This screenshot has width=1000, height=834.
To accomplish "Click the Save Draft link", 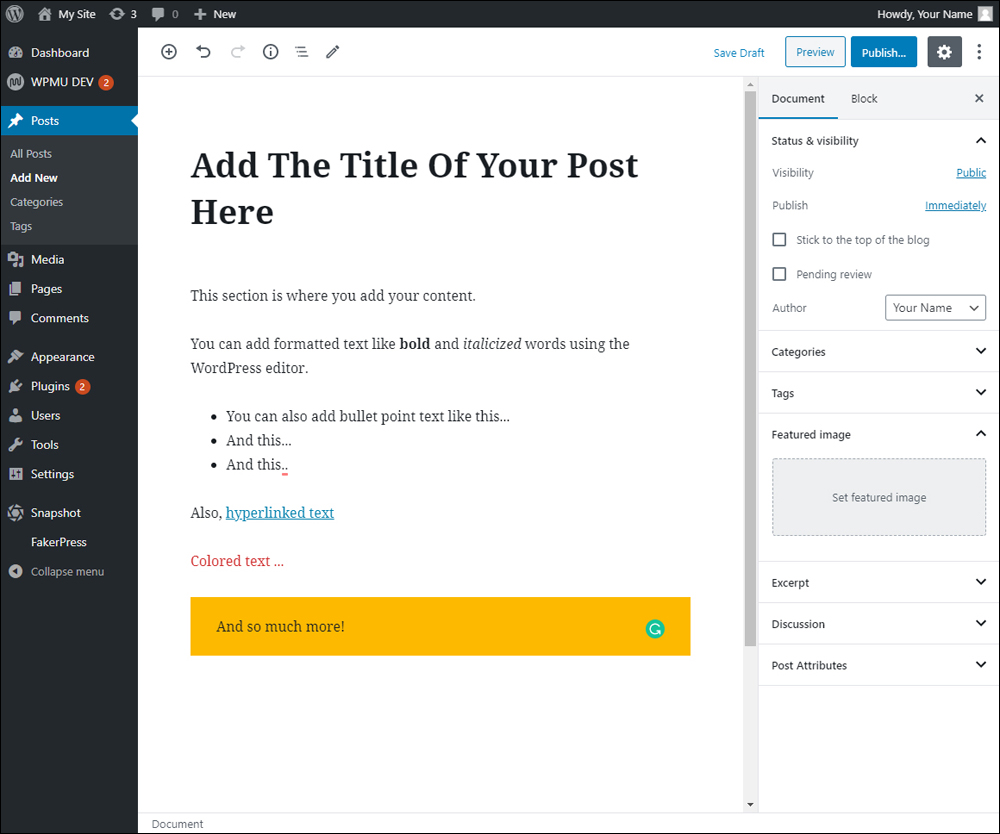I will click(738, 53).
